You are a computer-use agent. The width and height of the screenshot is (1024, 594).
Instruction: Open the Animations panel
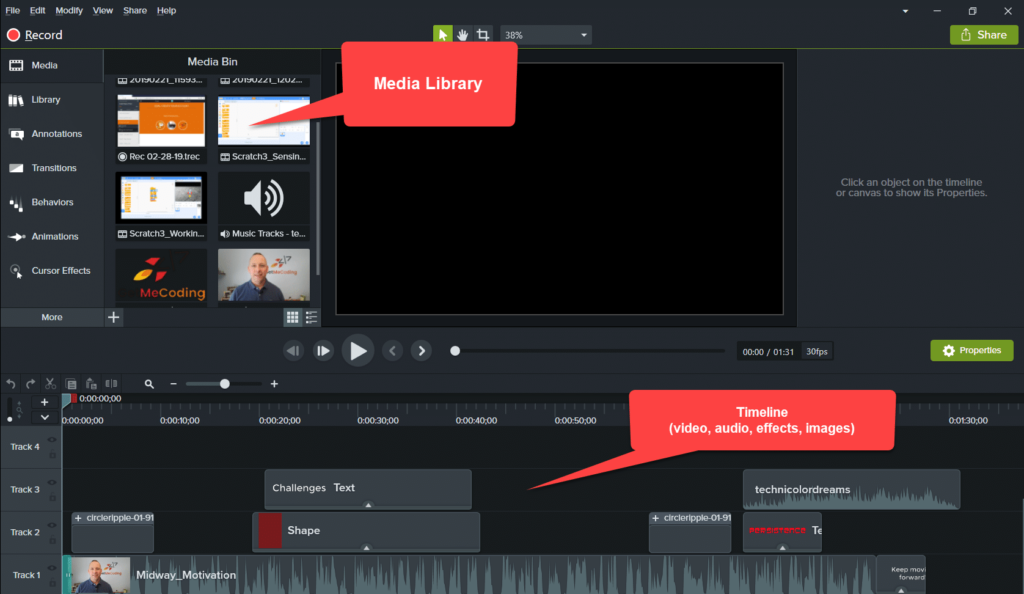(x=52, y=236)
